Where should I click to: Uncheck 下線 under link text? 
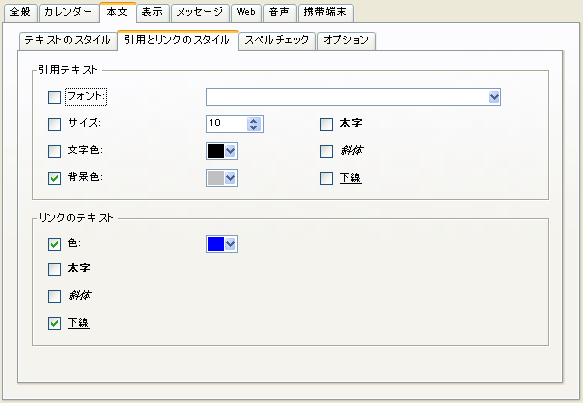tap(54, 323)
